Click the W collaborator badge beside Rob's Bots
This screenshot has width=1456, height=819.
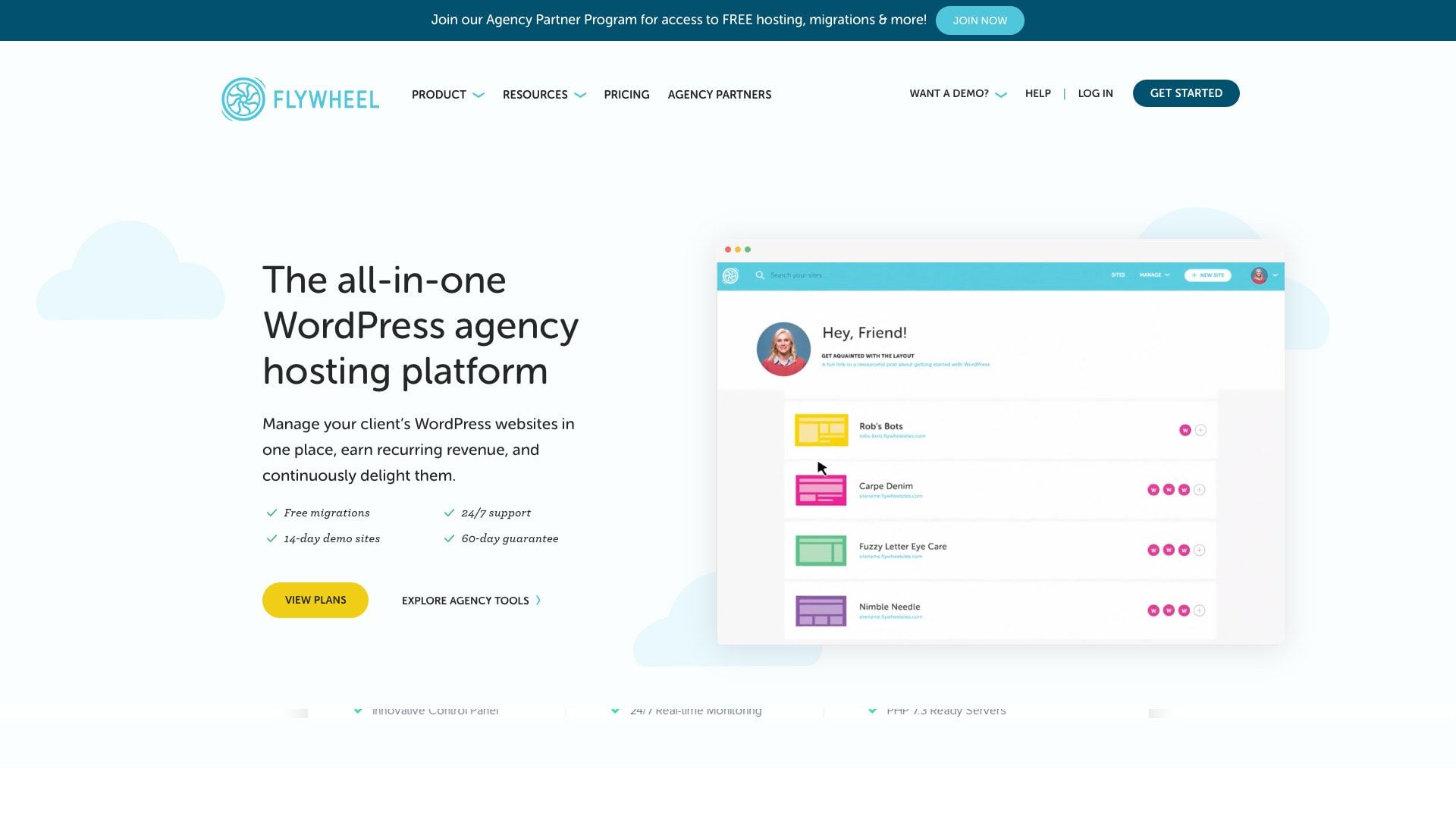[1185, 429]
